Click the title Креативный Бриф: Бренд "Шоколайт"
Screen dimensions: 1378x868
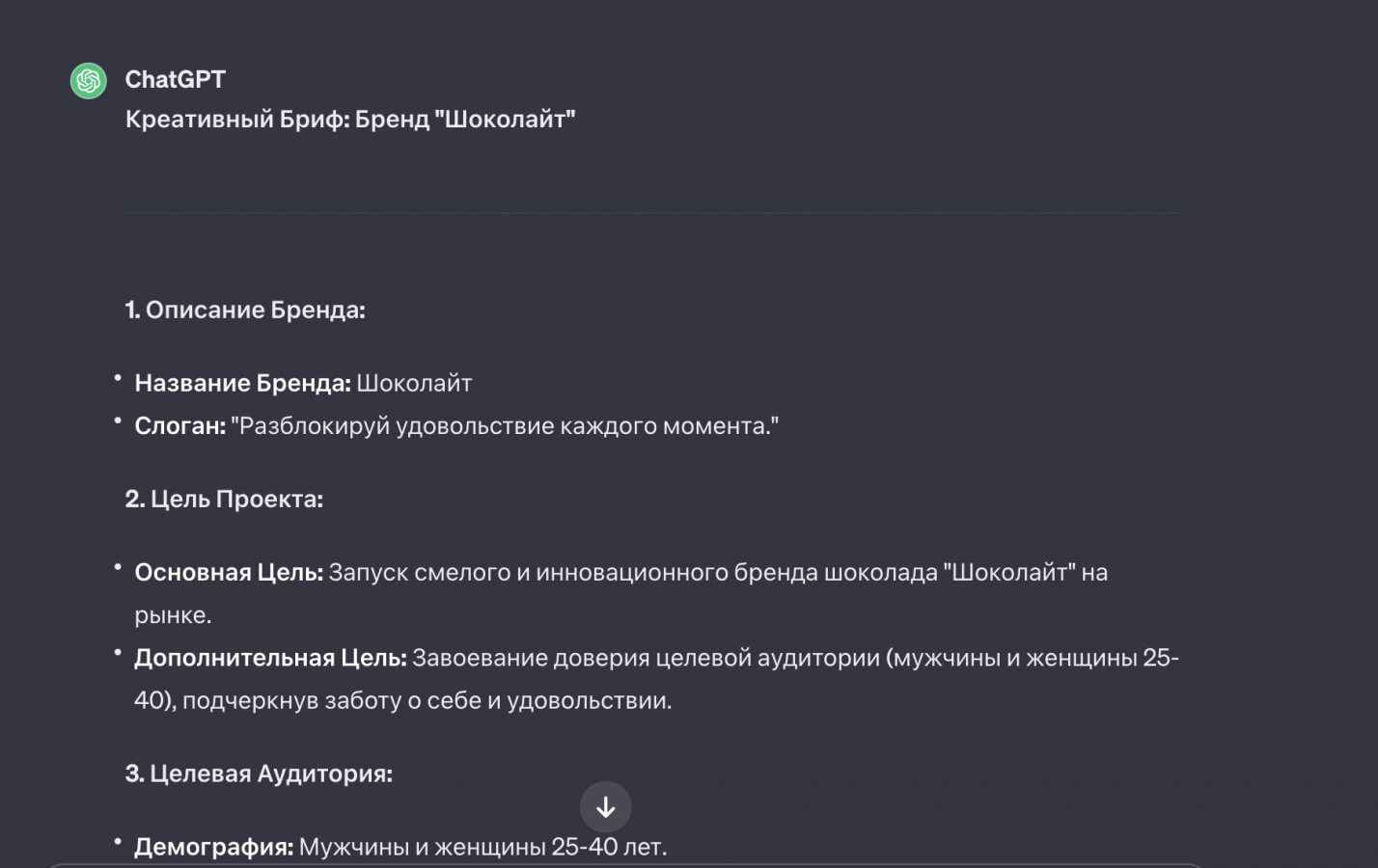point(350,120)
